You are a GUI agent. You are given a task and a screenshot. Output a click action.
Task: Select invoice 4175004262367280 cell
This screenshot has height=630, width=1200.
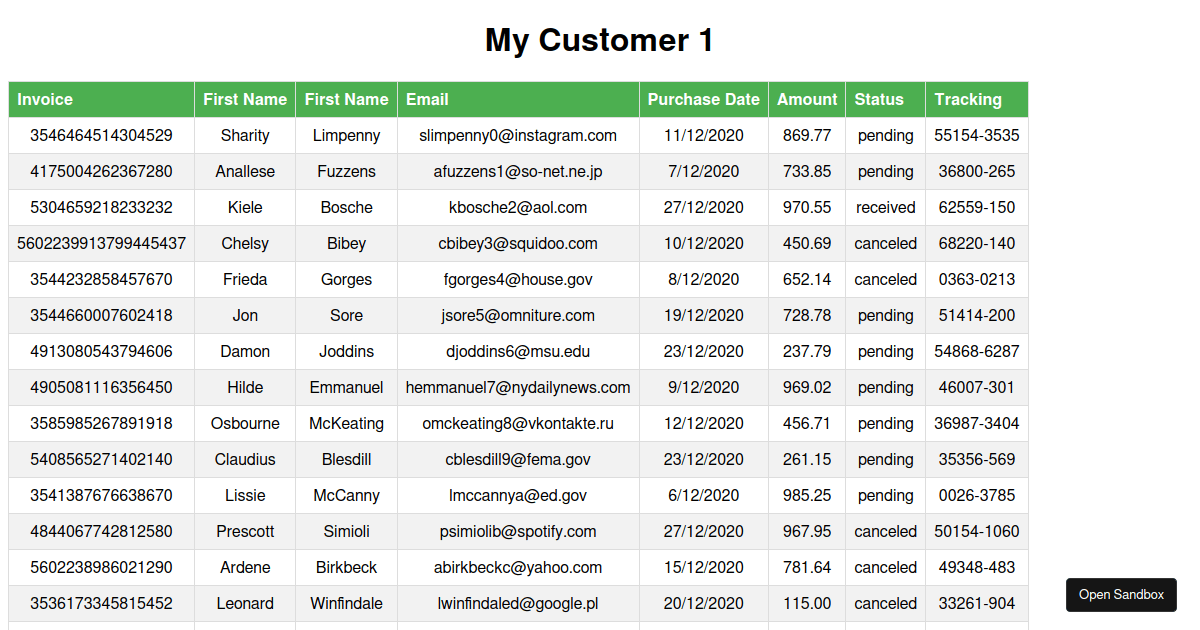point(101,172)
